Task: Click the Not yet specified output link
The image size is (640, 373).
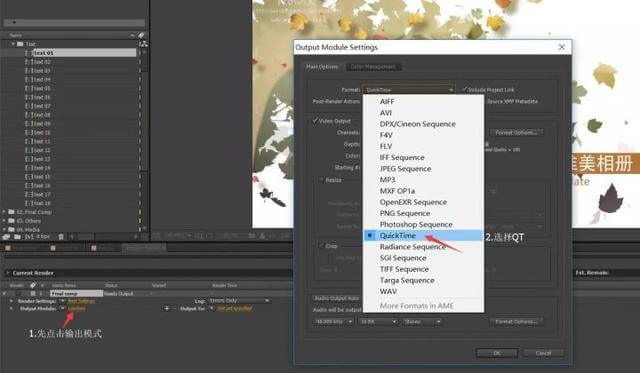Action: coord(235,309)
